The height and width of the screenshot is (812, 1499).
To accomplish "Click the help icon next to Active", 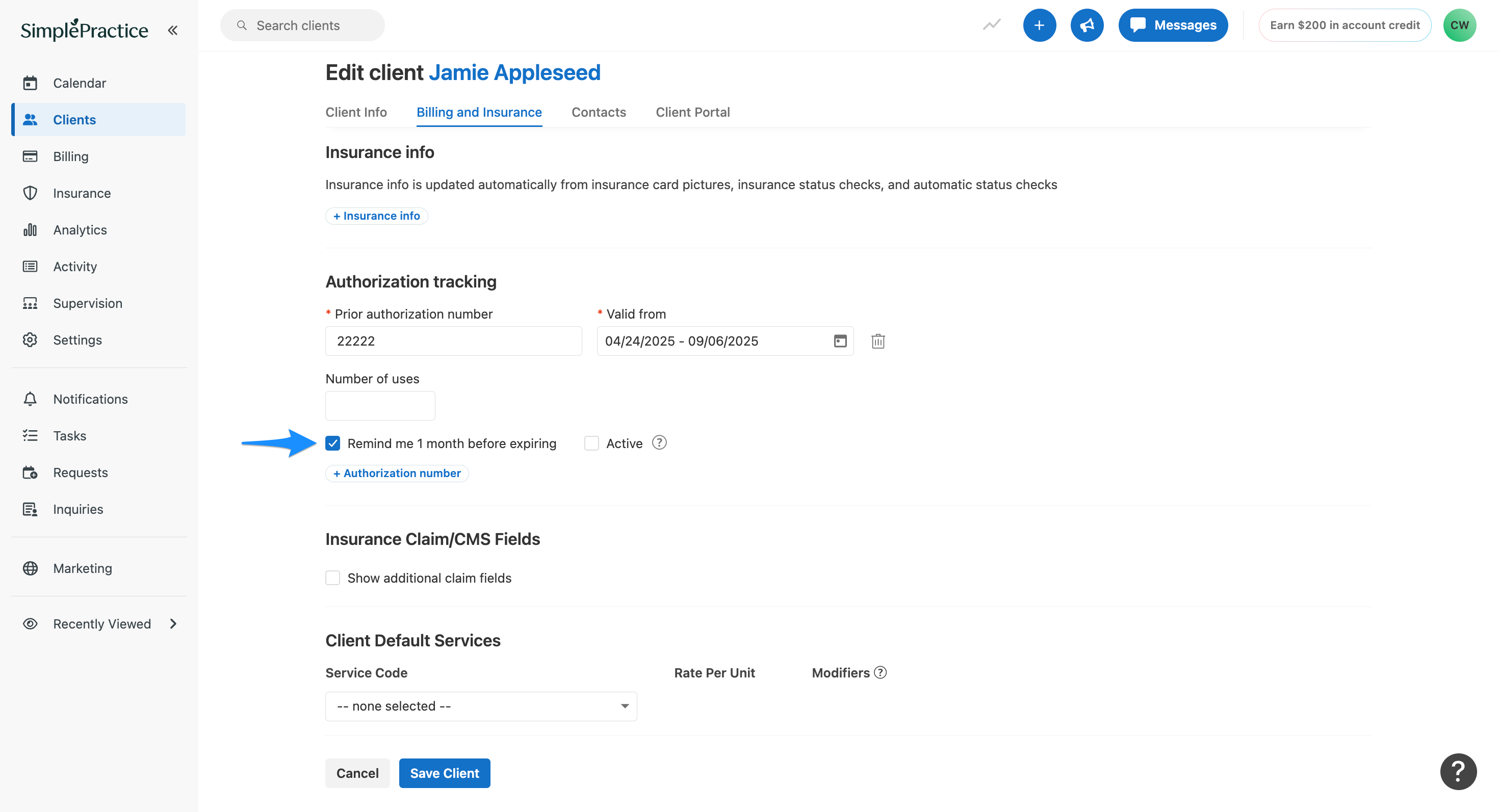I will click(x=659, y=442).
